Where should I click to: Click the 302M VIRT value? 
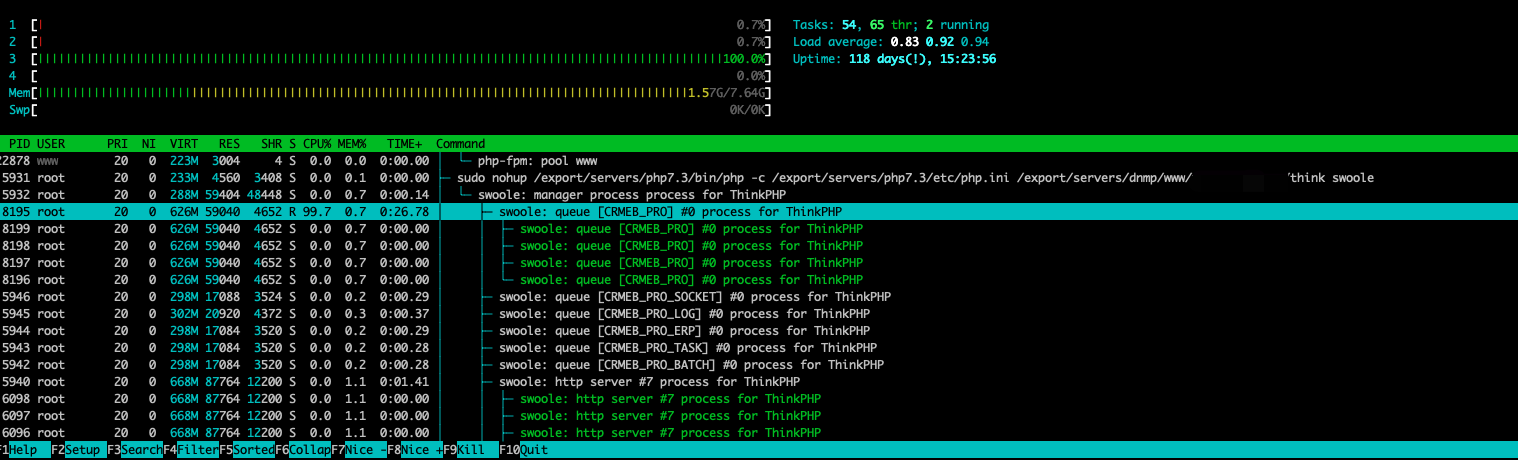[184, 313]
